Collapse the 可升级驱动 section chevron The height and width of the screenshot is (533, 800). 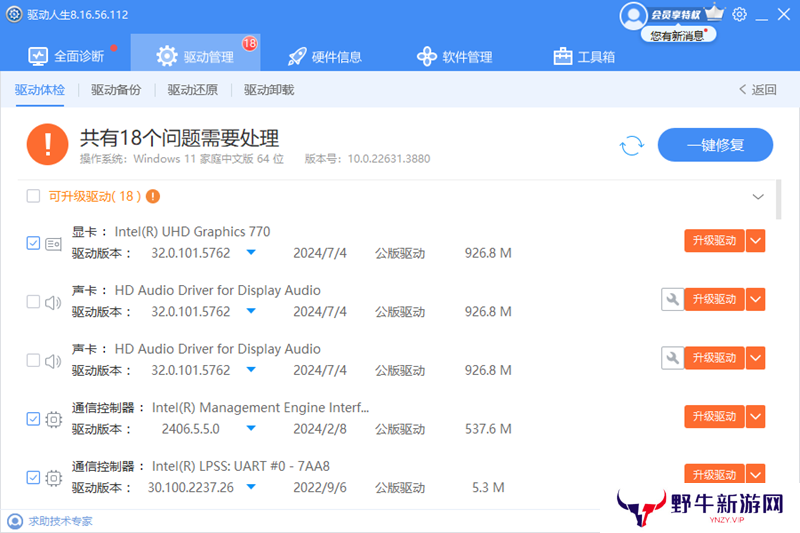[x=758, y=197]
